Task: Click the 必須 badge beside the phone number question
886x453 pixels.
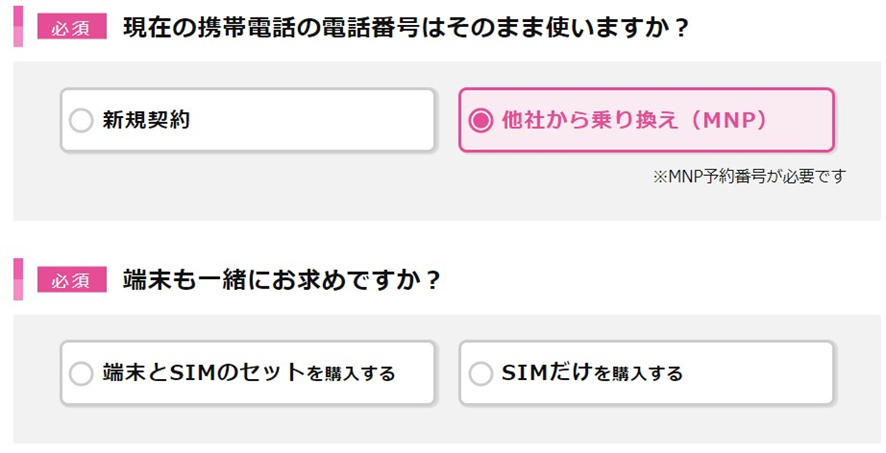Action: 71,27
